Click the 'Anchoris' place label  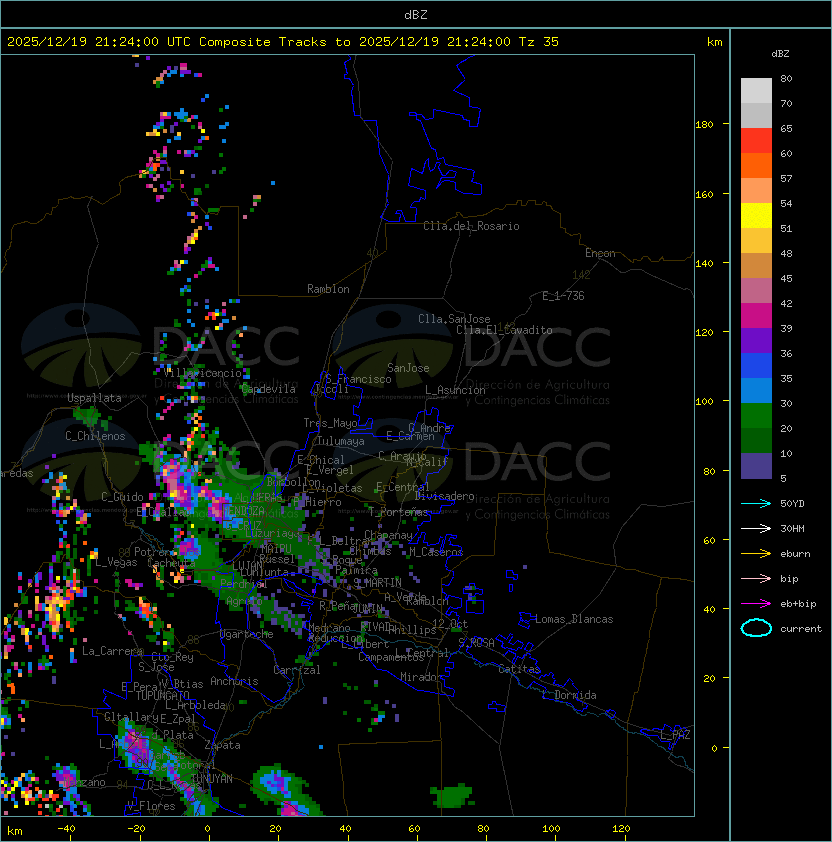(x=234, y=681)
